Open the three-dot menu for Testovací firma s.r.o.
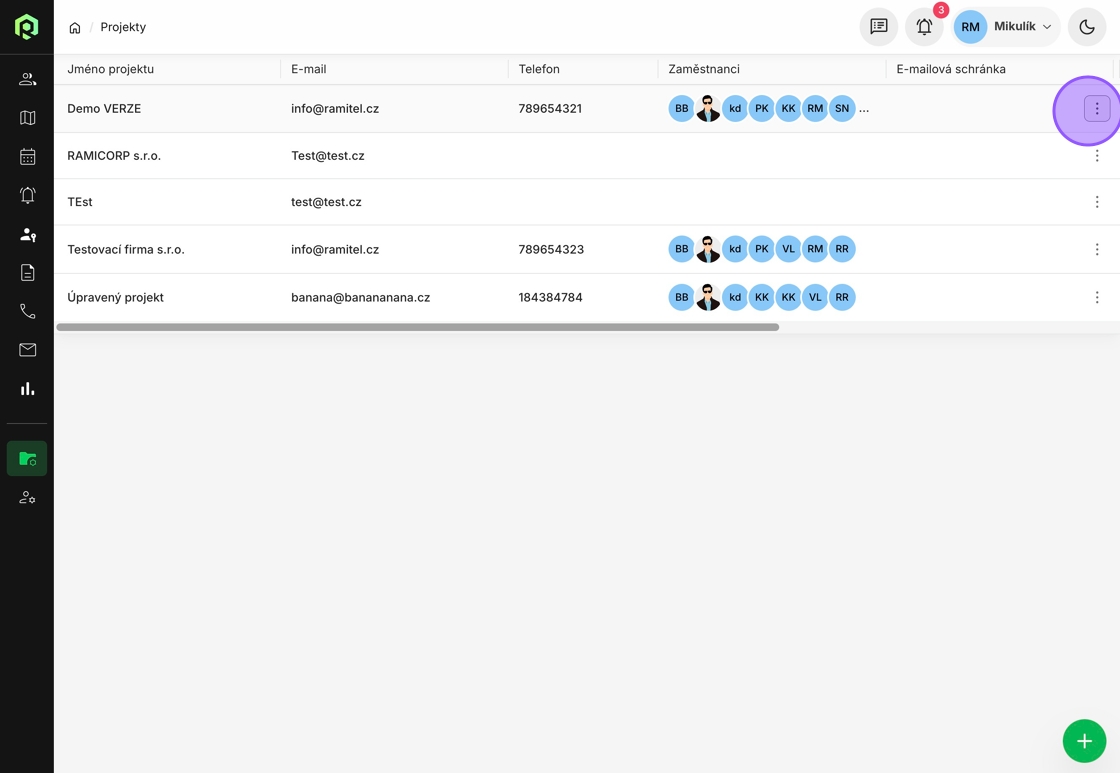This screenshot has height=773, width=1120. (x=1097, y=249)
